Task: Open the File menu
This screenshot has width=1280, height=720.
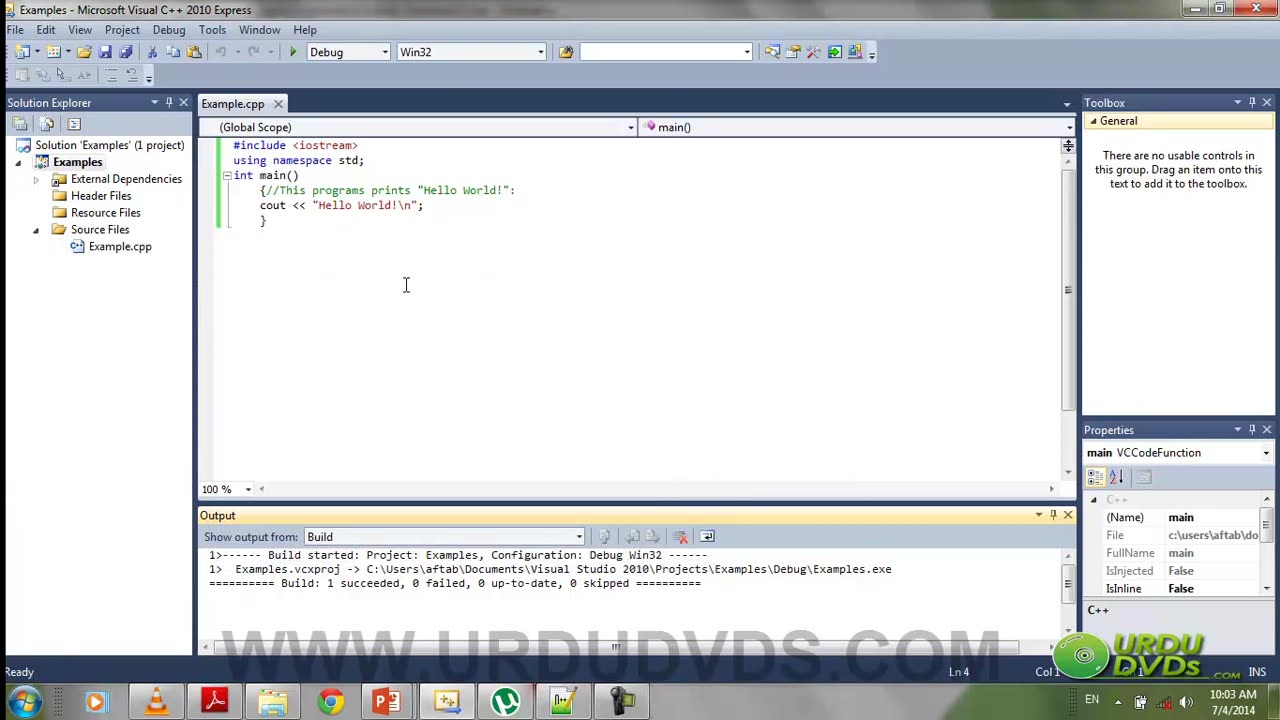Action: (15, 30)
